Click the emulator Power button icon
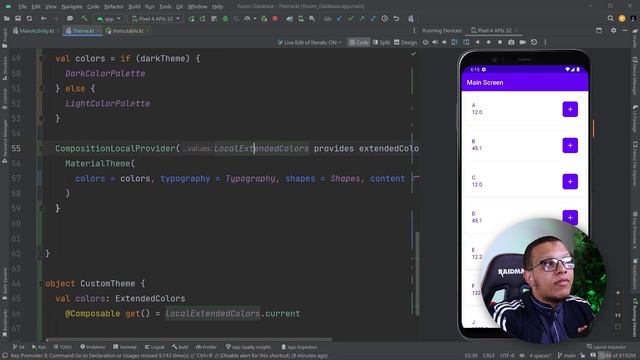The width and height of the screenshot is (640, 360). 425,42
